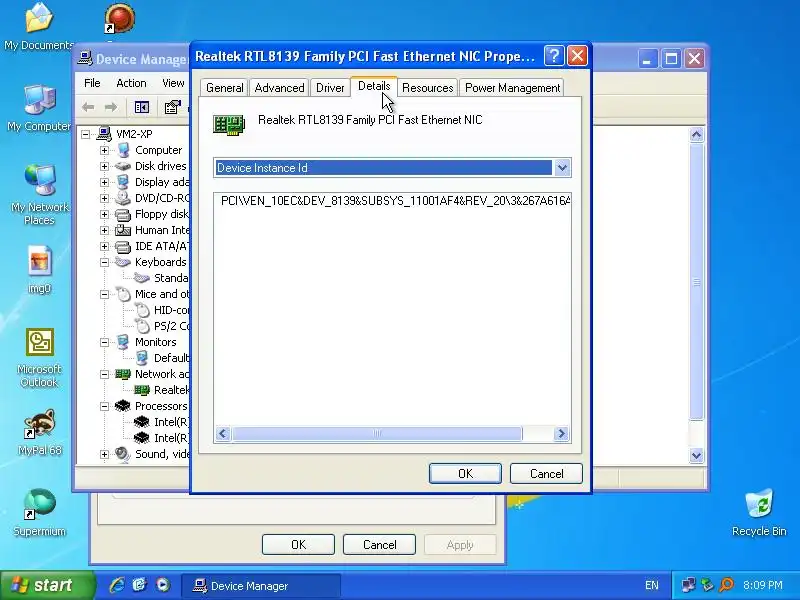This screenshot has width=800, height=600.
Task: Click the show/hide console tree toolbar icon
Action: point(141,107)
